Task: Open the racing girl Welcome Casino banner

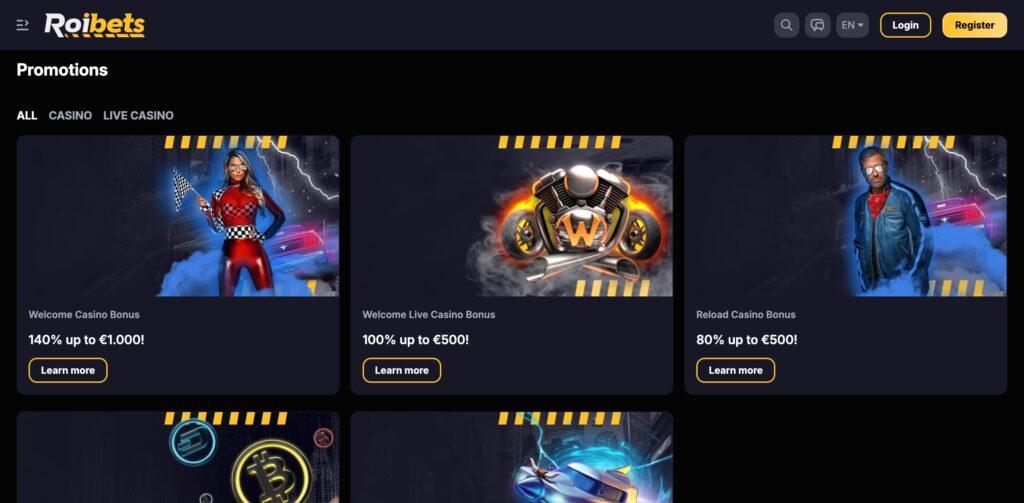Action: pos(178,216)
